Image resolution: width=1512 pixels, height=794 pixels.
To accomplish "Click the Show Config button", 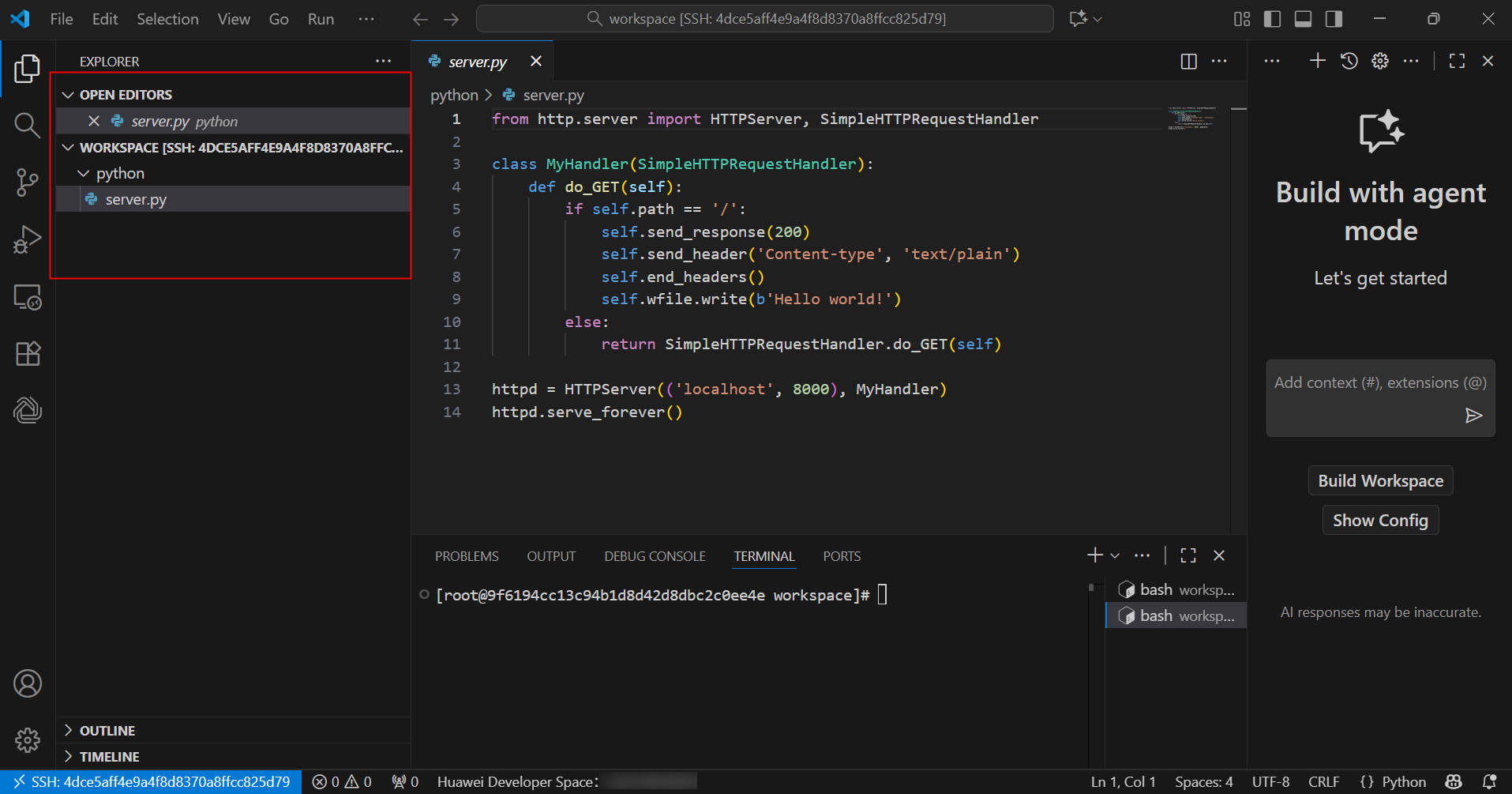I will point(1380,521).
